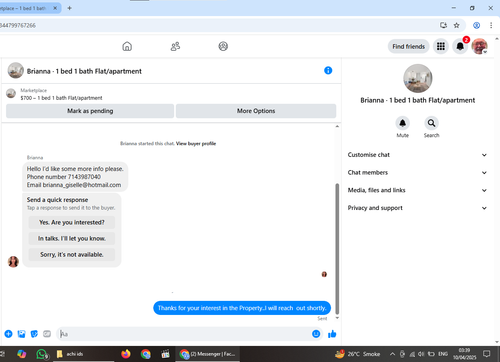Click the ENG language indicator
This screenshot has width=500, height=362.
[x=443, y=354]
